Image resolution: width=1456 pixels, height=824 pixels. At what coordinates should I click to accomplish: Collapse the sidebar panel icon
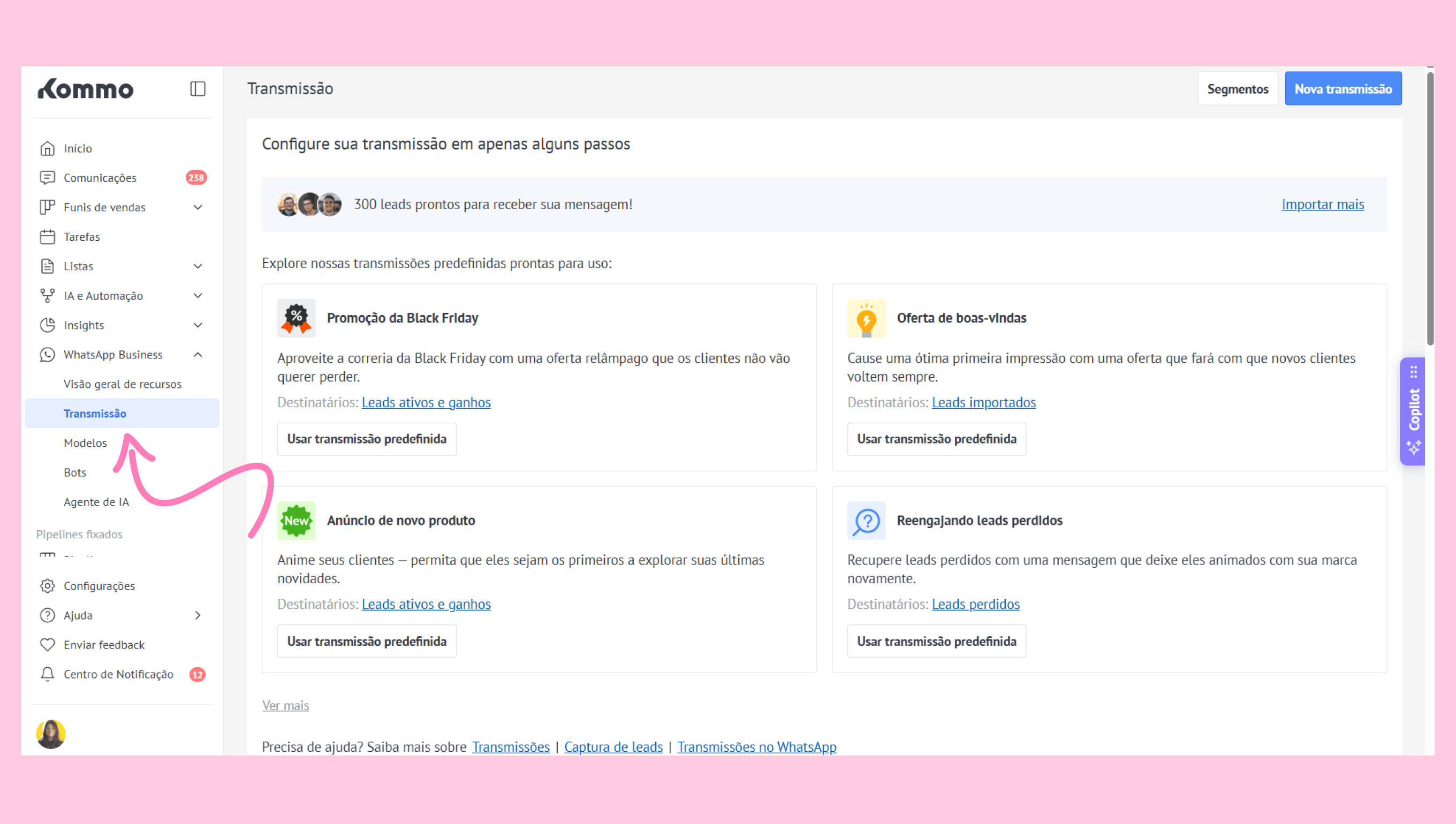coord(198,89)
